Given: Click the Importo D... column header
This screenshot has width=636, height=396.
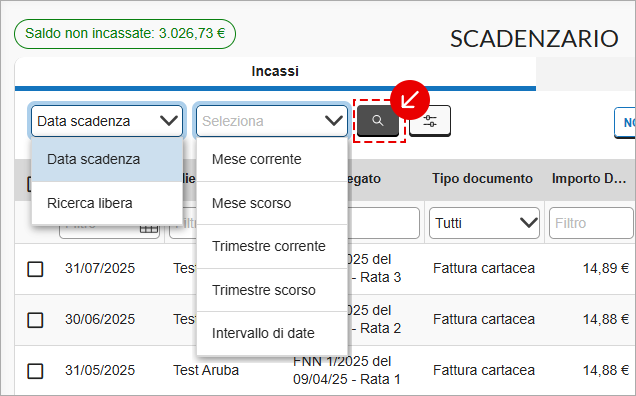Looking at the screenshot, I should click(x=589, y=179).
